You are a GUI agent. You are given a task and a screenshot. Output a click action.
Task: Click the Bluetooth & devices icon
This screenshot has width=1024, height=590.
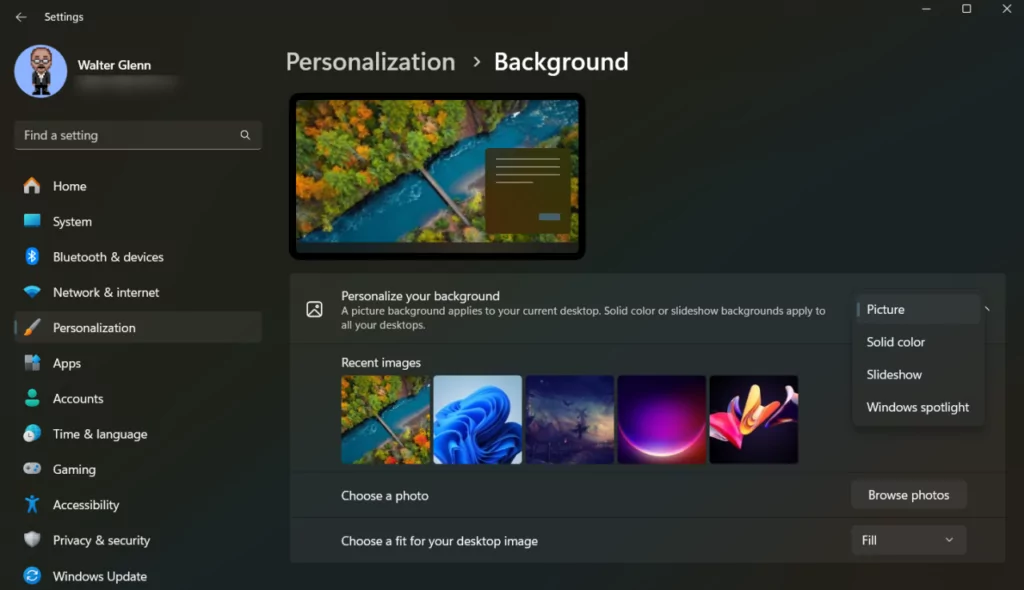pos(31,257)
